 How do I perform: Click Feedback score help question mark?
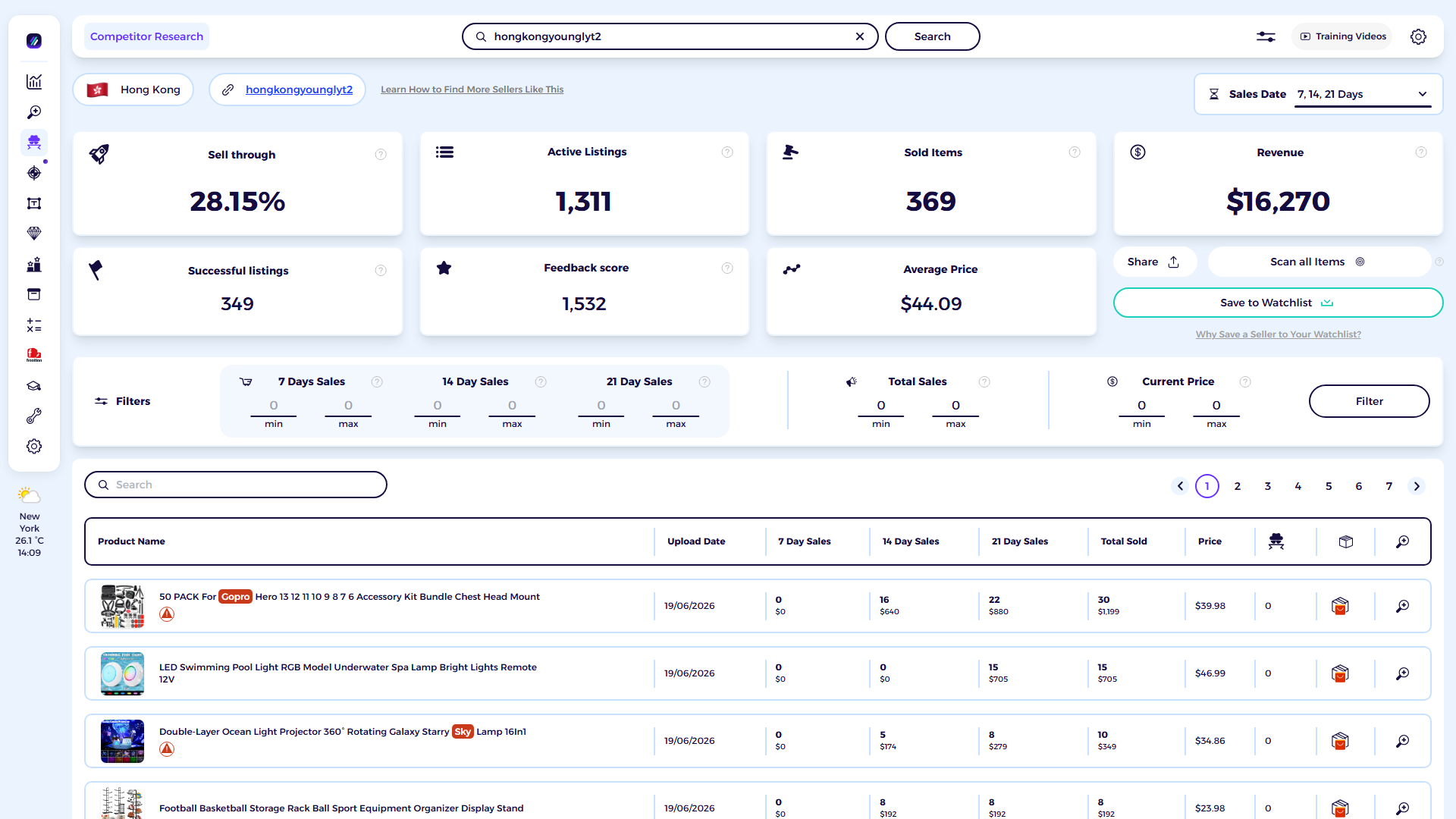pyautogui.click(x=727, y=268)
